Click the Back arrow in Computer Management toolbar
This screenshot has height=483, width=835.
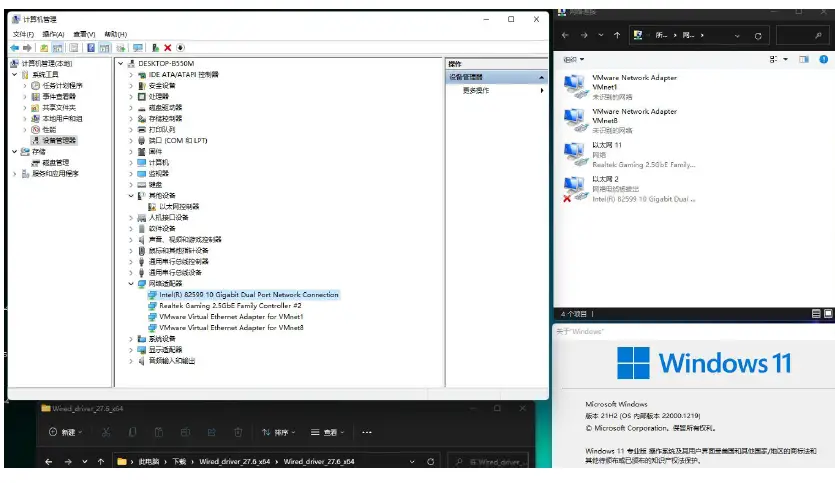coord(15,47)
